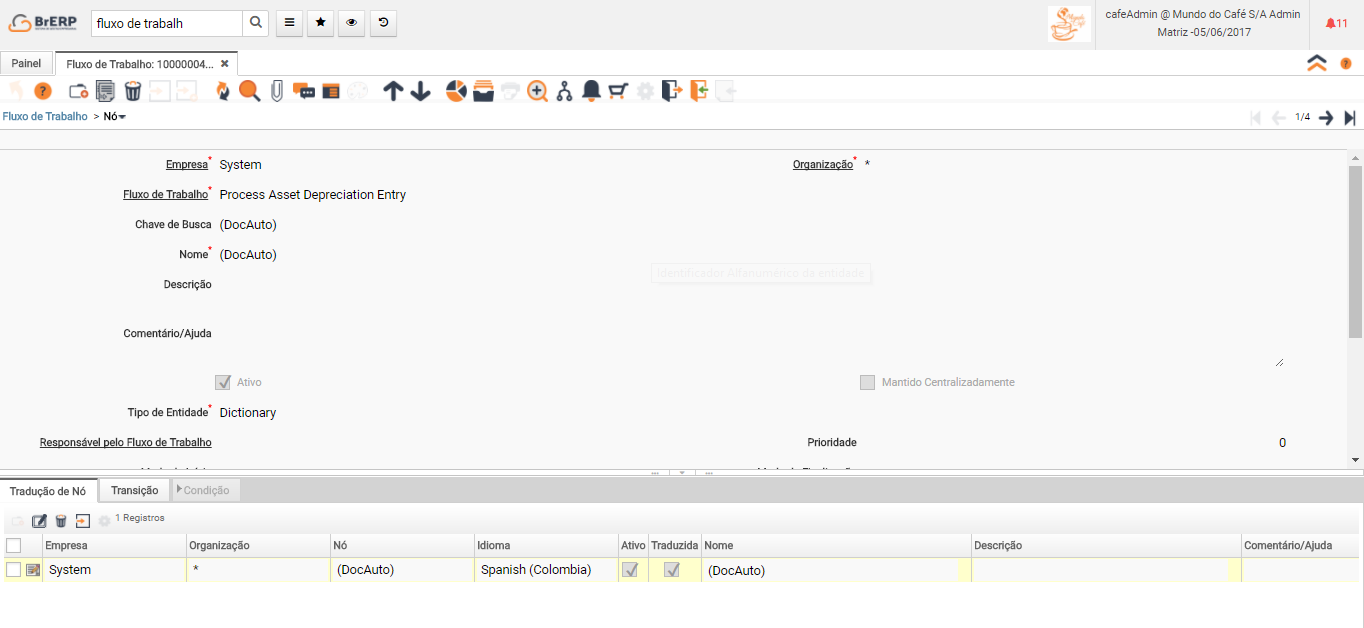Click the Fluxo de Trabalho breadcrumb link
Screen dimensions: 1364x628
(x=45, y=116)
